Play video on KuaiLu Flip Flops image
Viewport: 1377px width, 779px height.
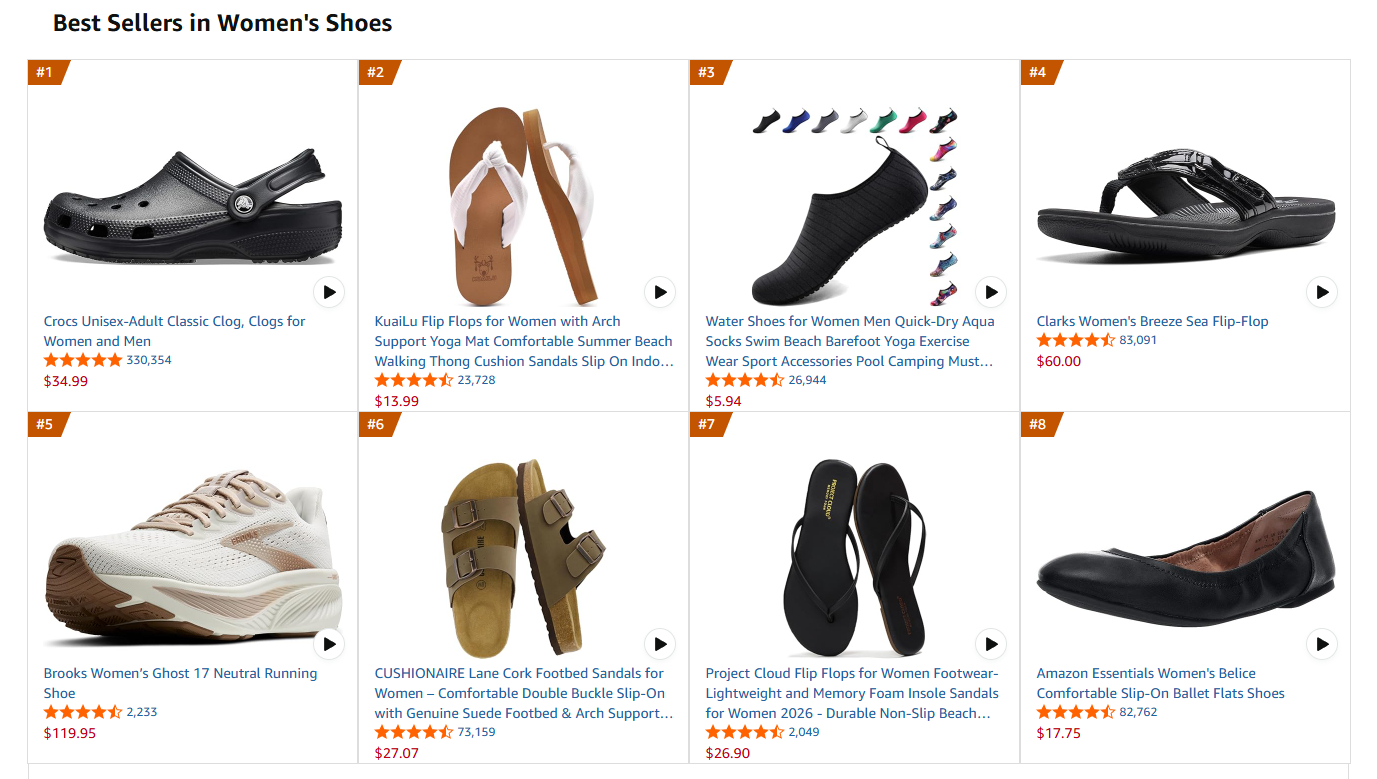[660, 292]
